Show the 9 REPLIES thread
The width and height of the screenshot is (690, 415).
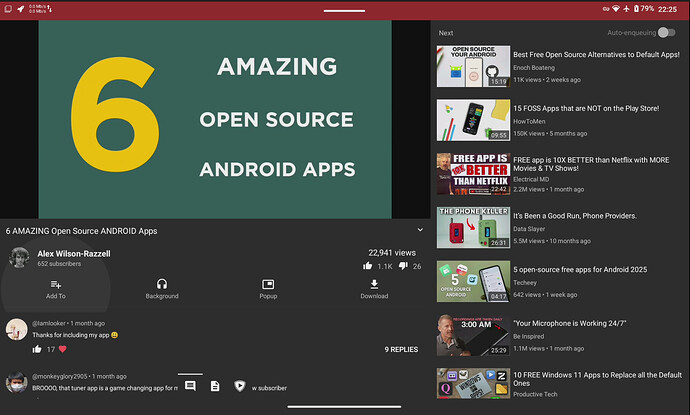pyautogui.click(x=400, y=350)
